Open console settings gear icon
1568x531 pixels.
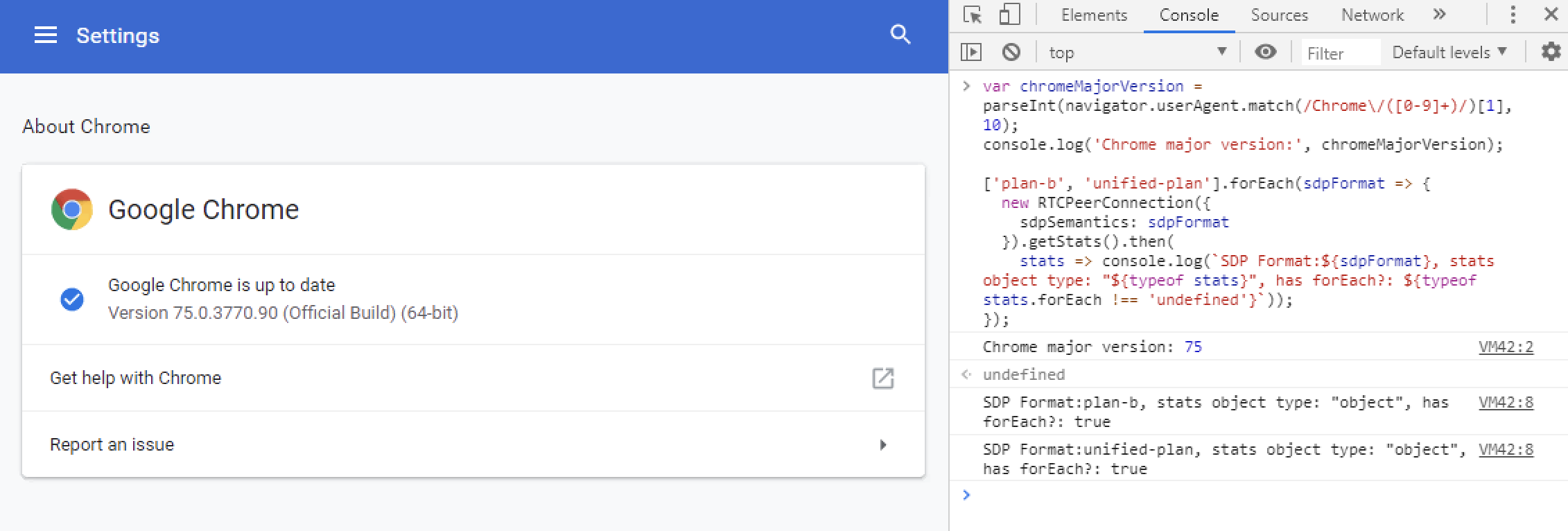click(1551, 52)
